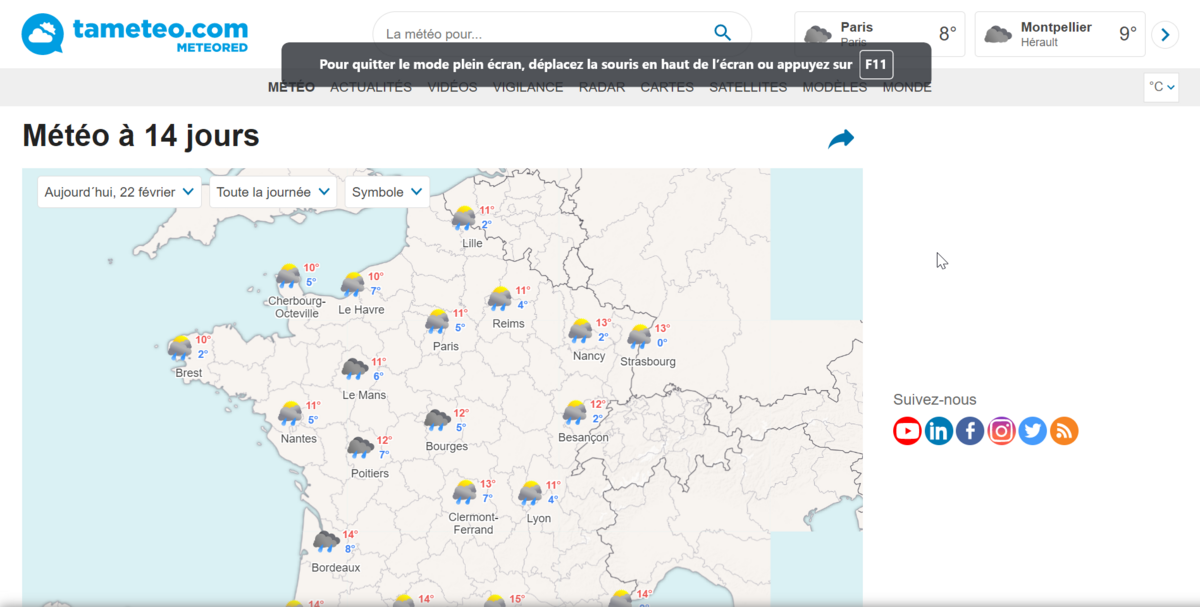Click the weather icon above Clermont-Ferrand

pyautogui.click(x=465, y=491)
